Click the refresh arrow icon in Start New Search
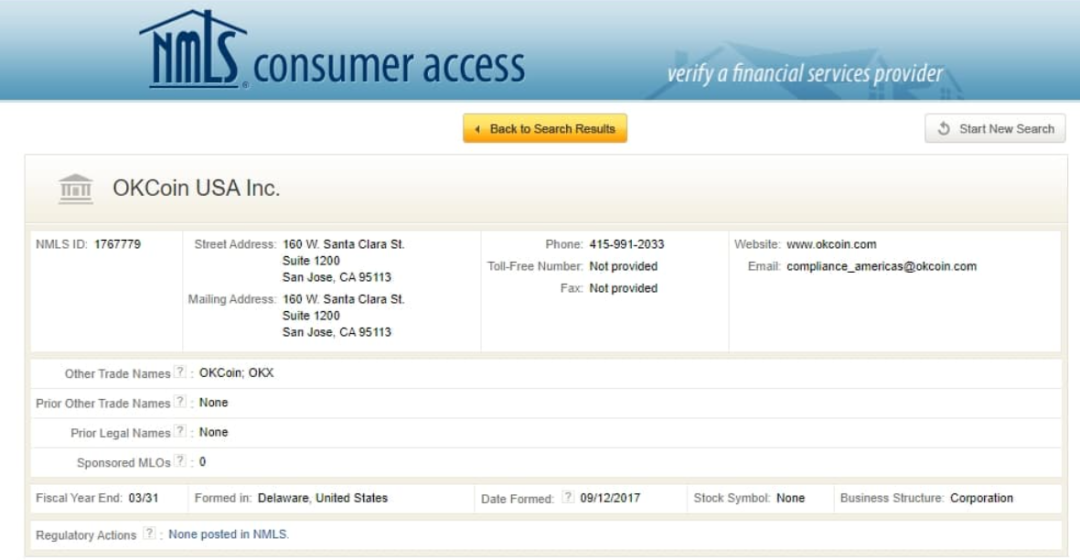 click(x=944, y=129)
